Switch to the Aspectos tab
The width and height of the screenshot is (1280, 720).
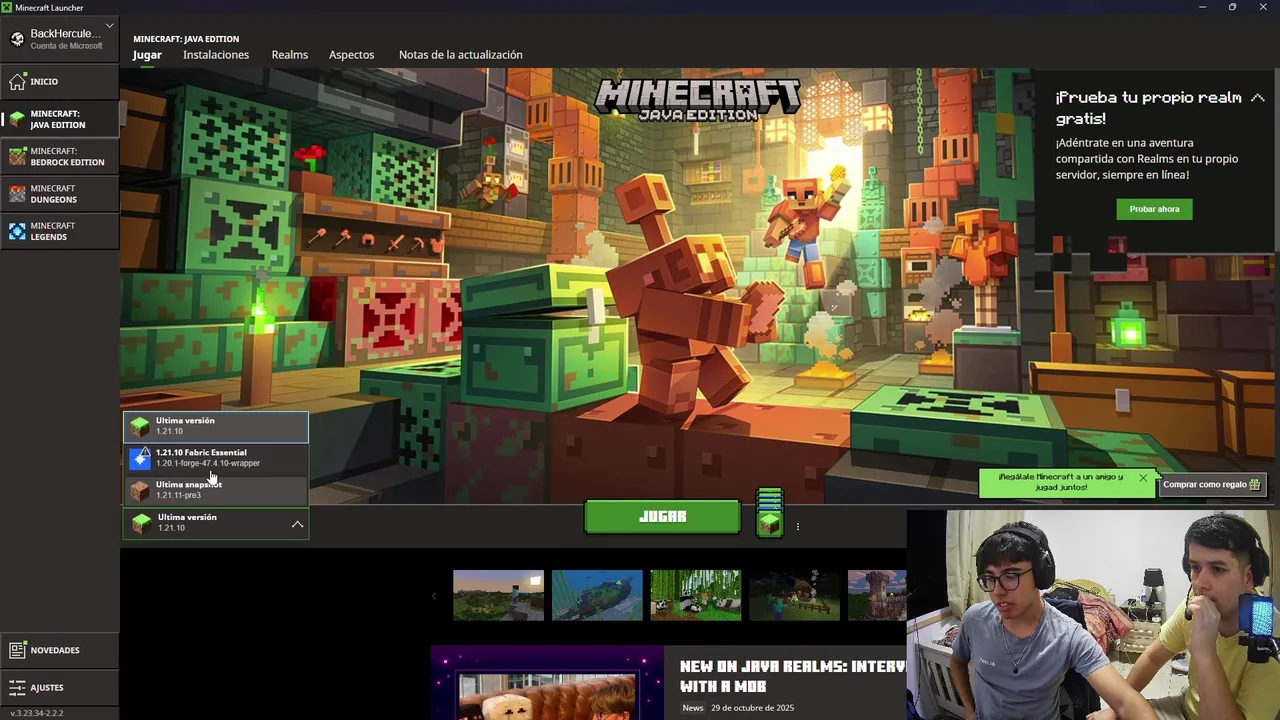[352, 55]
